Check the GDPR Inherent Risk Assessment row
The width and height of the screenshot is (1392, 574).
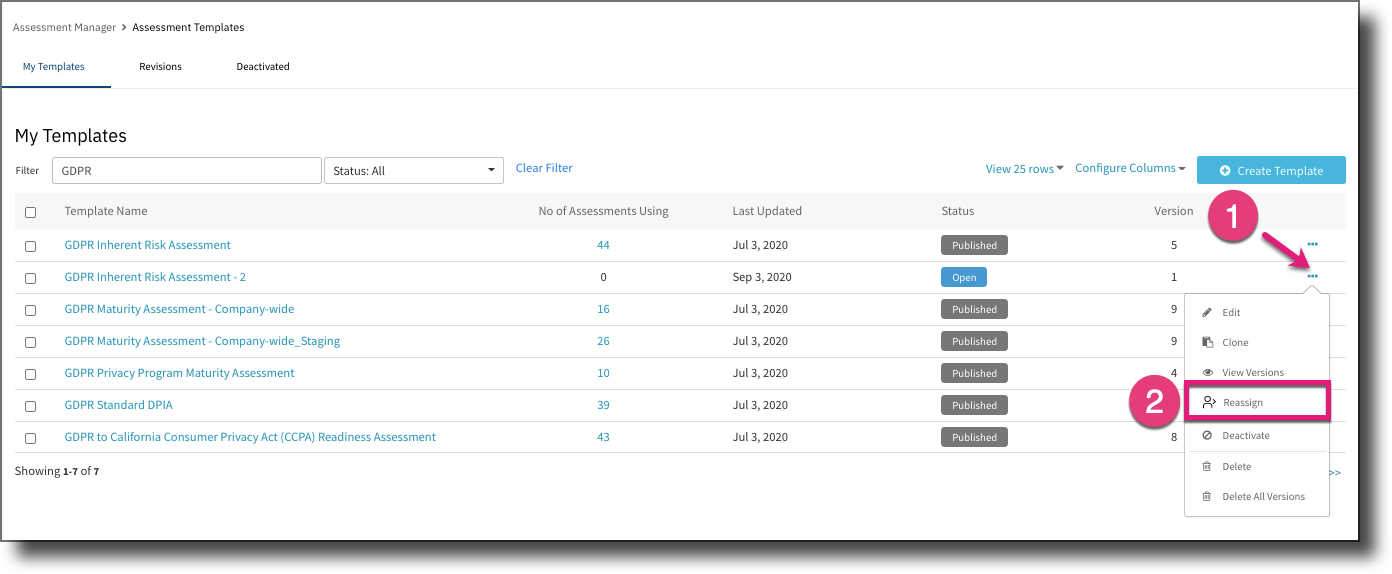point(30,246)
